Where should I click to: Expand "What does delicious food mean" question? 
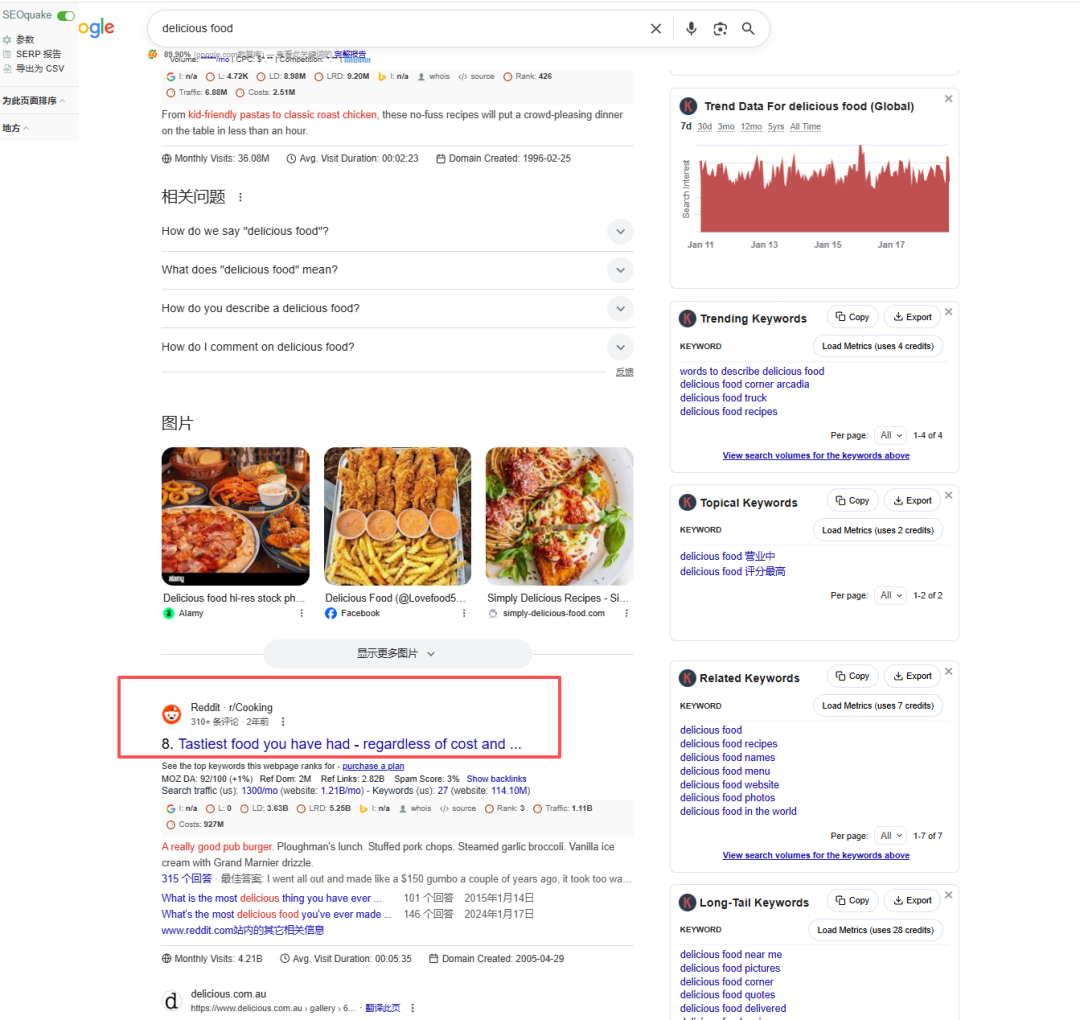click(x=620, y=270)
